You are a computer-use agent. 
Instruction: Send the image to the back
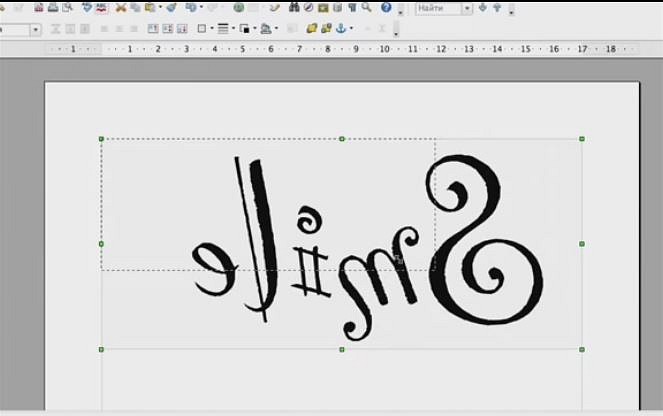(x=326, y=29)
